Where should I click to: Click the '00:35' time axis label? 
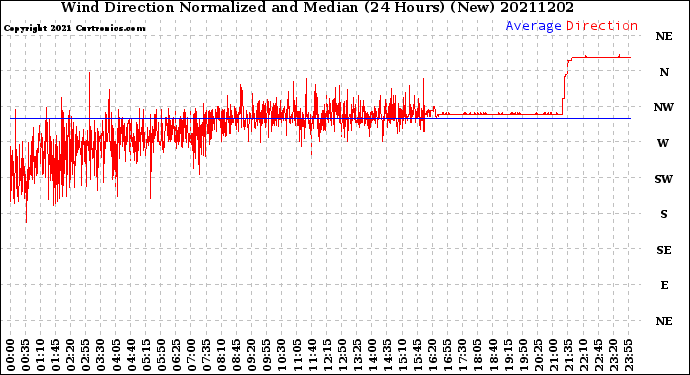[x=26, y=355]
